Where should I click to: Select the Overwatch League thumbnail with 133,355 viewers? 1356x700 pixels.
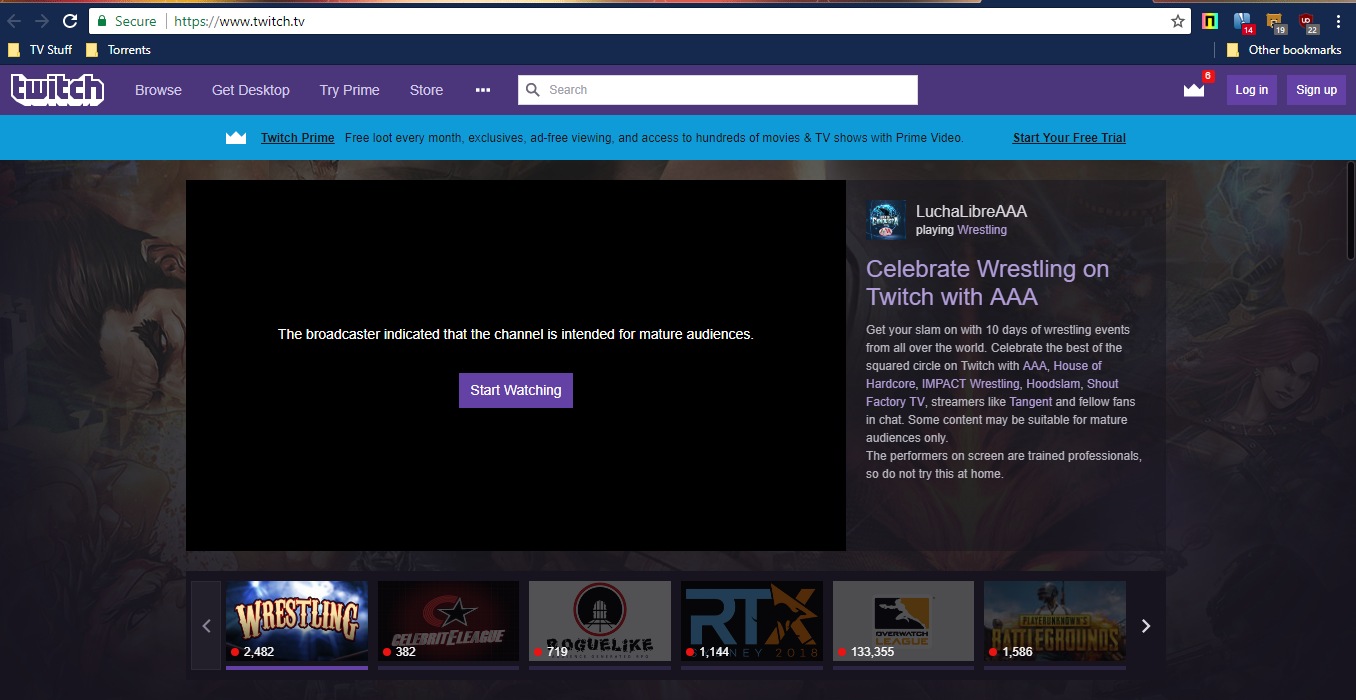click(x=903, y=622)
